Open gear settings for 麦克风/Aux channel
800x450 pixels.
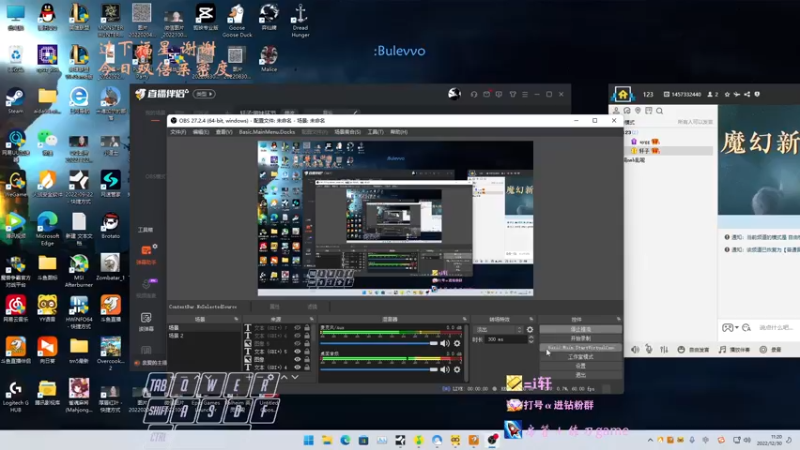(x=457, y=343)
